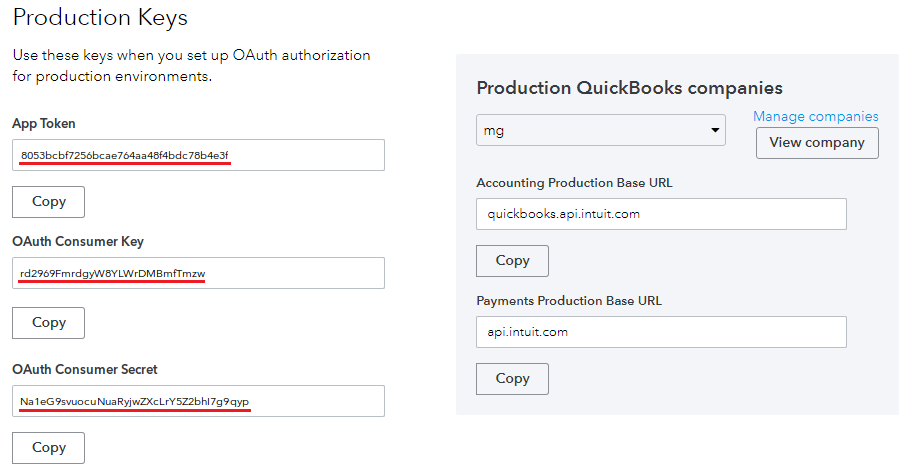Select the quickbooks.api.intuit.com URL field
This screenshot has height=475, width=908.
[x=661, y=214]
